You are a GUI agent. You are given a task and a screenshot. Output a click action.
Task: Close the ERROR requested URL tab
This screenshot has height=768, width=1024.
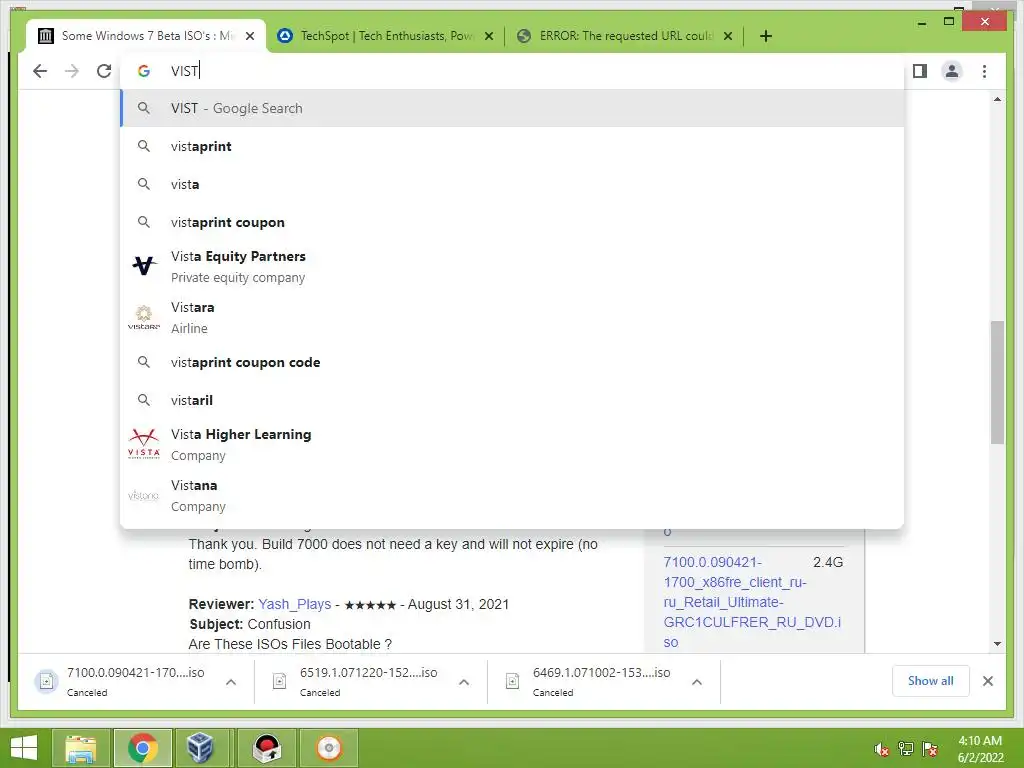(x=728, y=36)
